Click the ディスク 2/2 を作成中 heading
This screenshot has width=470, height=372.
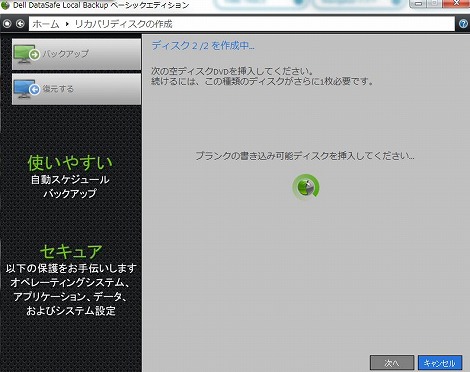pyautogui.click(x=203, y=45)
